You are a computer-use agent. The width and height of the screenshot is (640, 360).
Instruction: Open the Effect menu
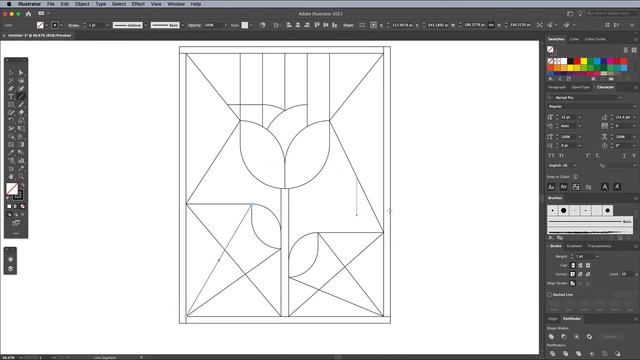pyautogui.click(x=138, y=4)
